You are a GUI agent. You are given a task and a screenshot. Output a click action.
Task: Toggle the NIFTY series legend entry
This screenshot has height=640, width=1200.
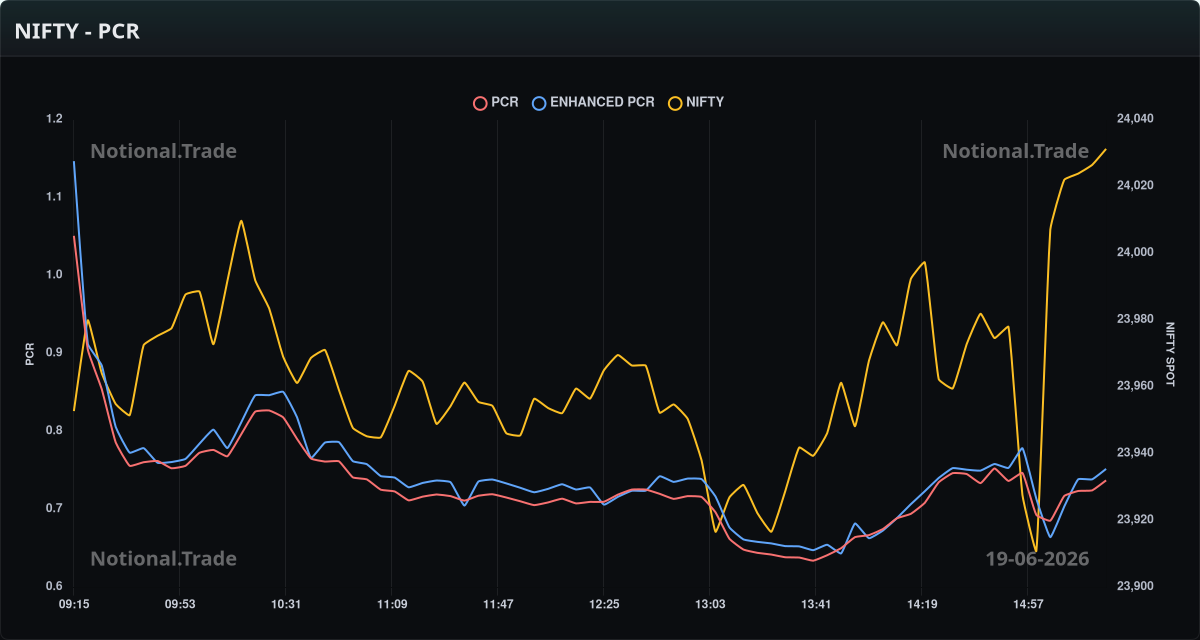pyautogui.click(x=697, y=102)
